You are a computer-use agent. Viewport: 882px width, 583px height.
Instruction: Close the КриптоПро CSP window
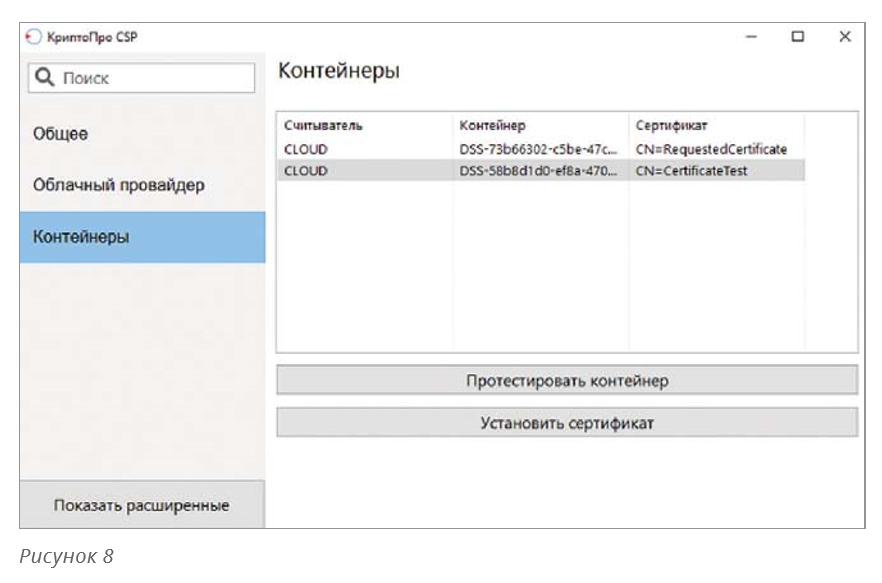[x=845, y=37]
